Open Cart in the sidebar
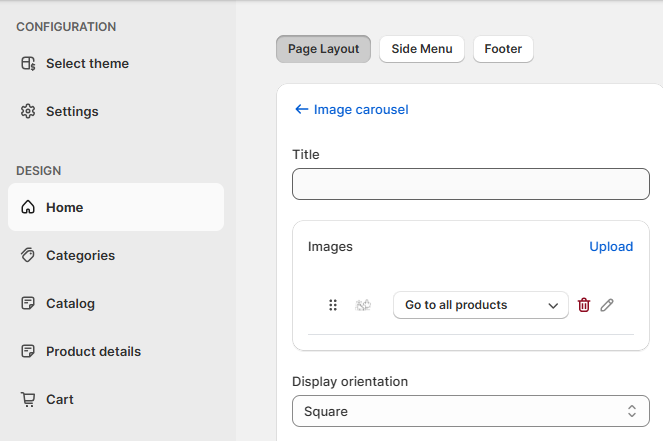The width and height of the screenshot is (663, 441). click(116, 399)
